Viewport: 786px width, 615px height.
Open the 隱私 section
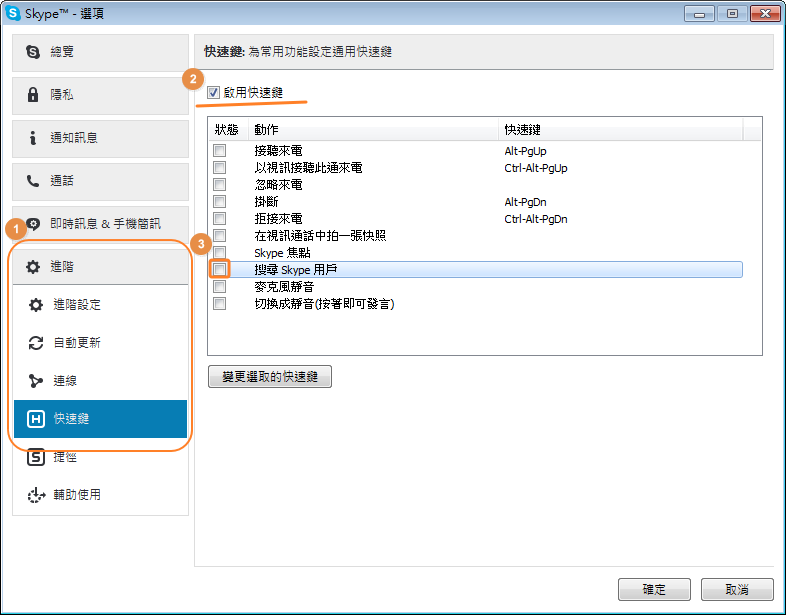100,95
